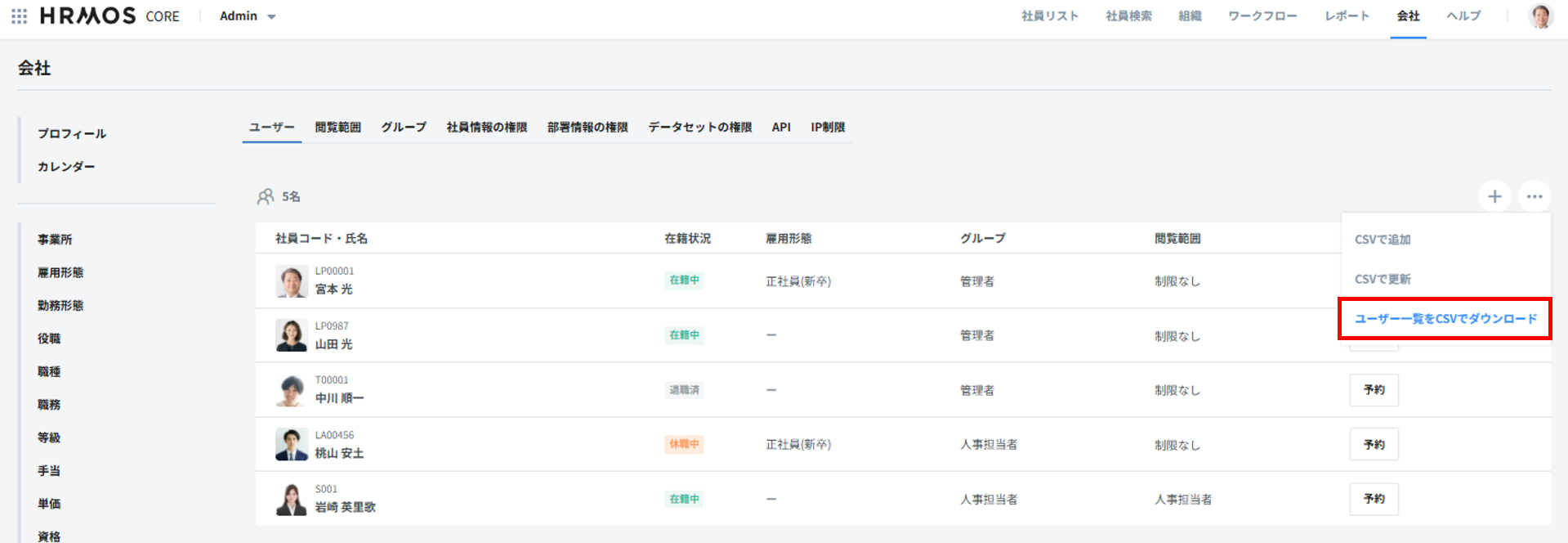Switch to the 閲覧範囲 tab
The width and height of the screenshot is (1568, 543).
click(337, 128)
